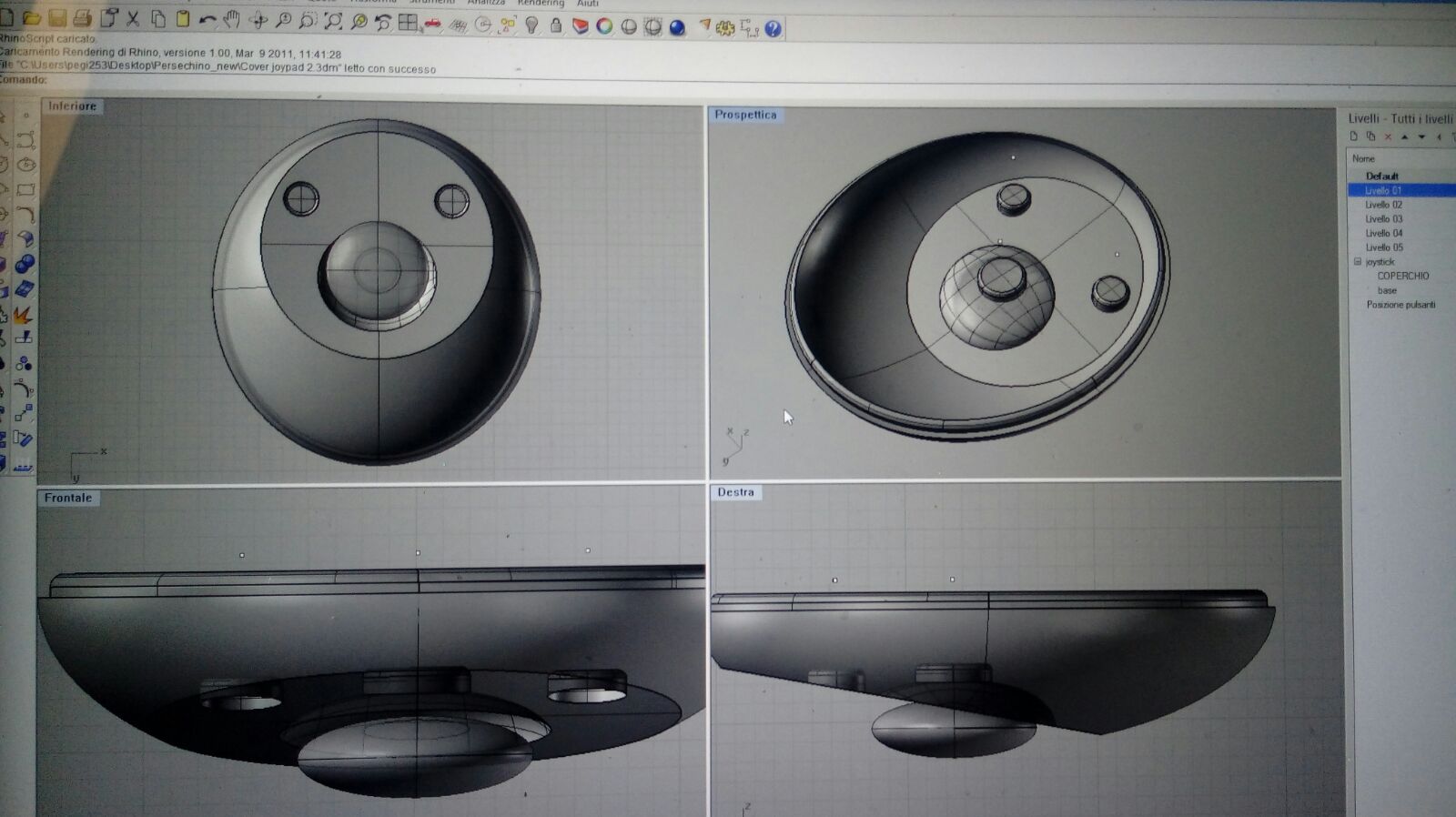Click the Open file folder icon
Screen dimensions: 1456x817
tap(31, 17)
